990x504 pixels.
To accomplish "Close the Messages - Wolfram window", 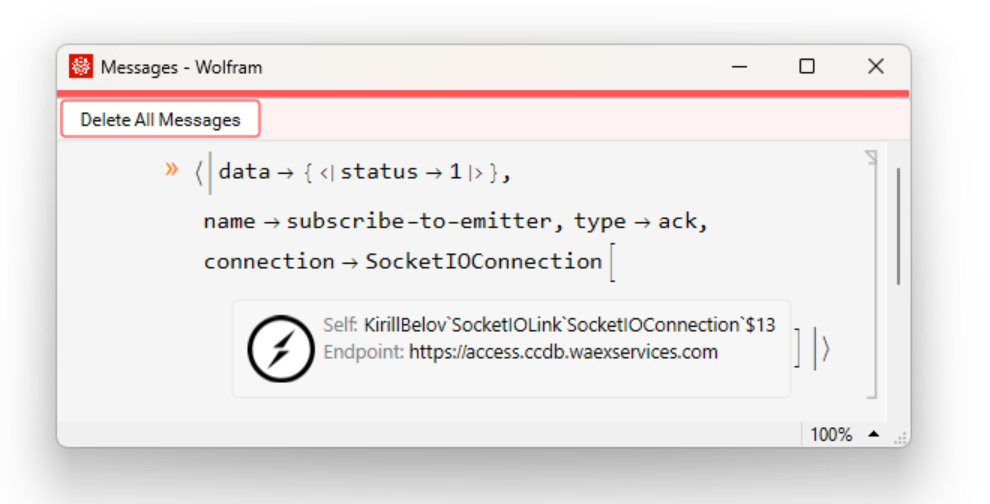I will click(876, 67).
